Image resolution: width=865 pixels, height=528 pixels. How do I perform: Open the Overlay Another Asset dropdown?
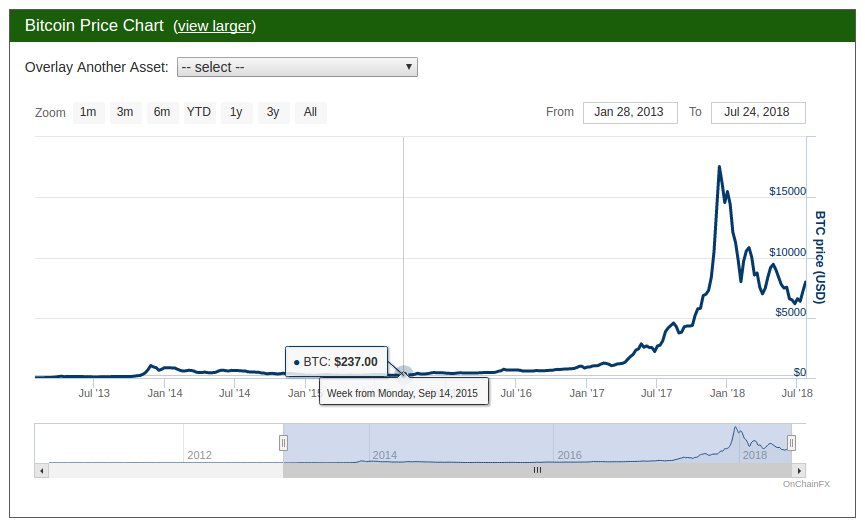click(x=297, y=67)
